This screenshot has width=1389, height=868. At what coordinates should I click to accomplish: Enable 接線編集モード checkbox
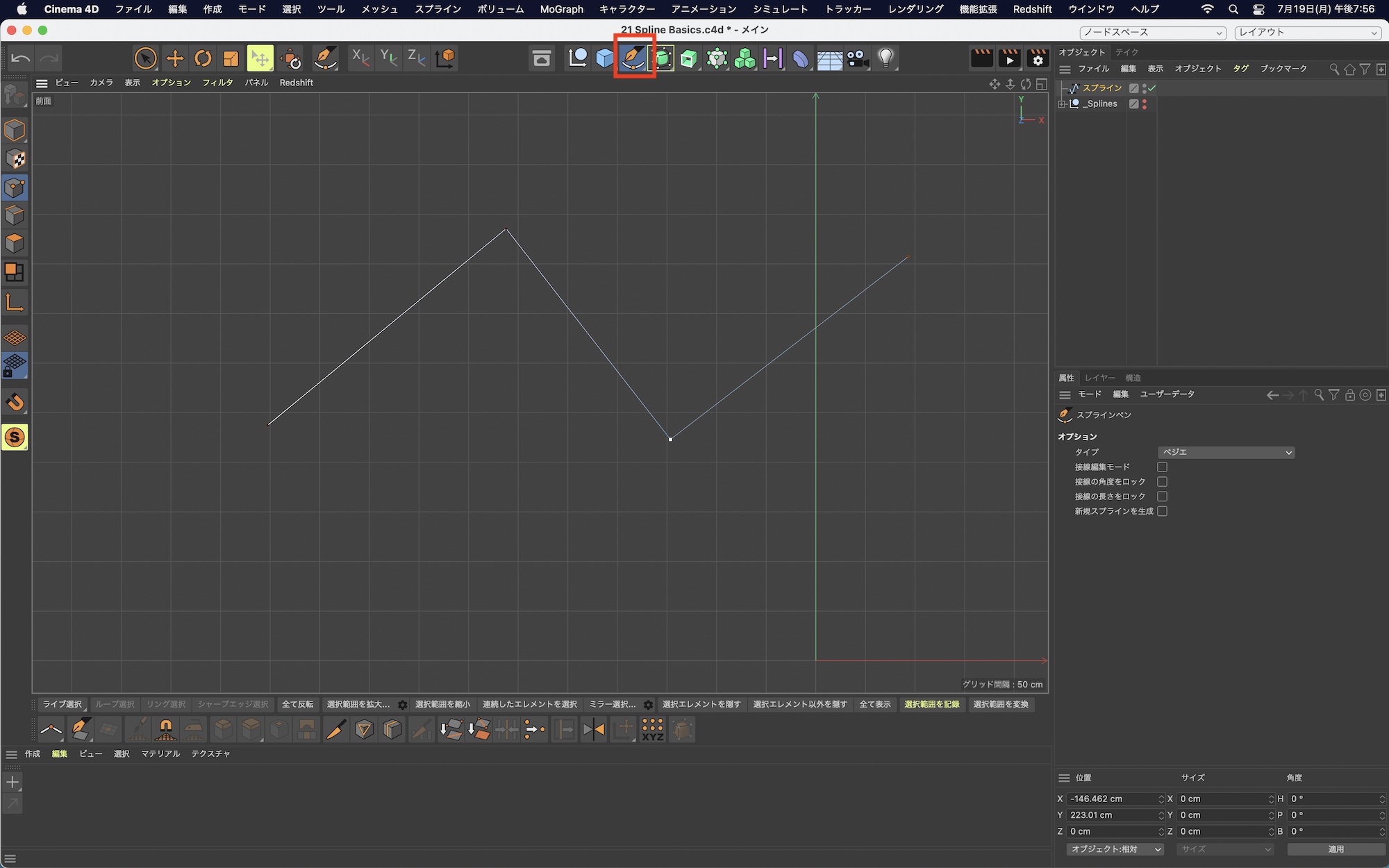point(1162,467)
